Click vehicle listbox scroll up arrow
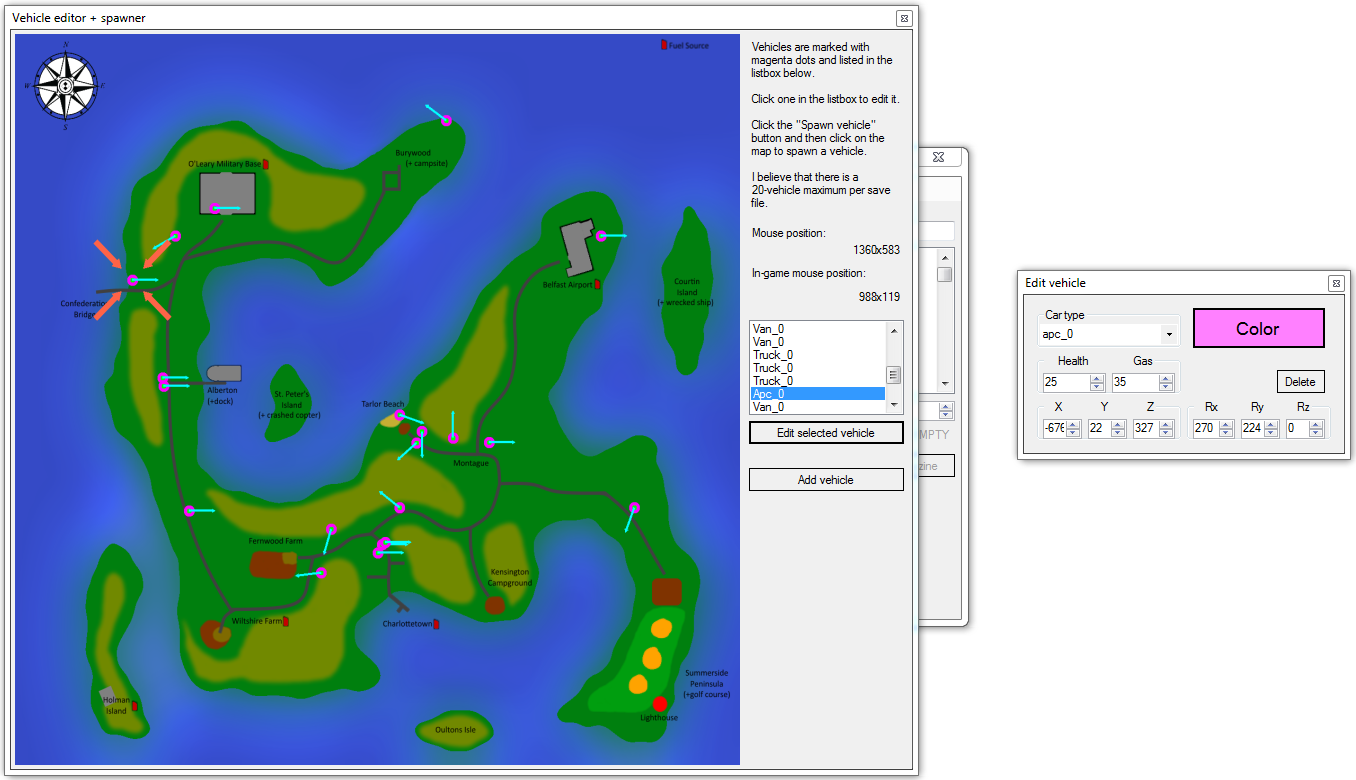Image resolution: width=1356 pixels, height=780 pixels. (x=894, y=330)
